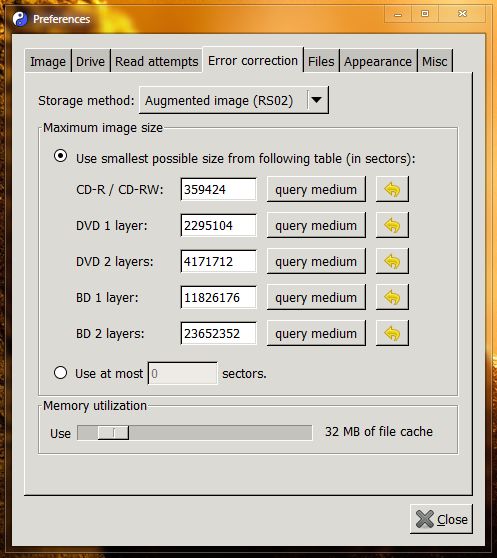This screenshot has height=558, width=497.
Task: Switch to the Image tab
Action: pos(48,61)
